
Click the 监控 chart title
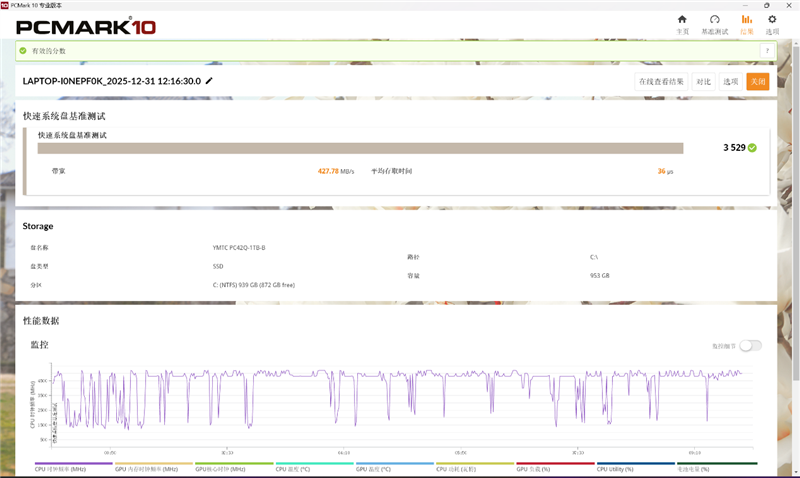pyautogui.click(x=39, y=345)
